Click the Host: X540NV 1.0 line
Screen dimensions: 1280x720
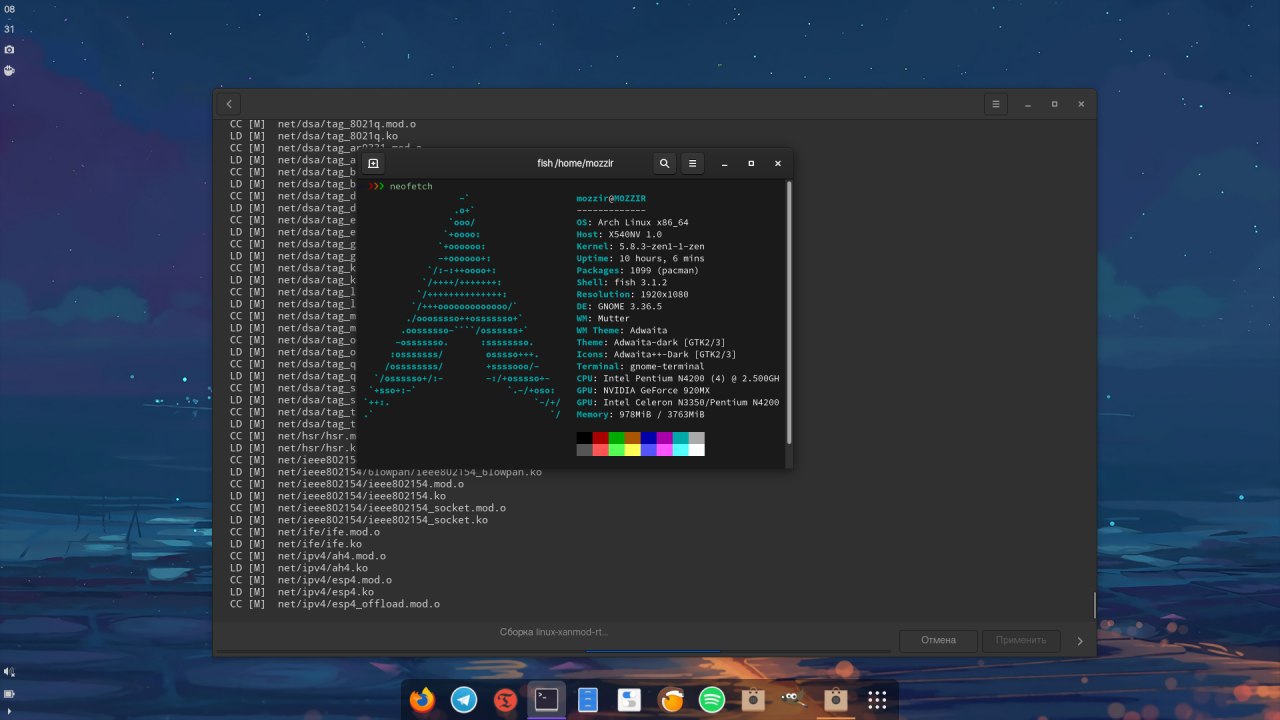point(619,235)
